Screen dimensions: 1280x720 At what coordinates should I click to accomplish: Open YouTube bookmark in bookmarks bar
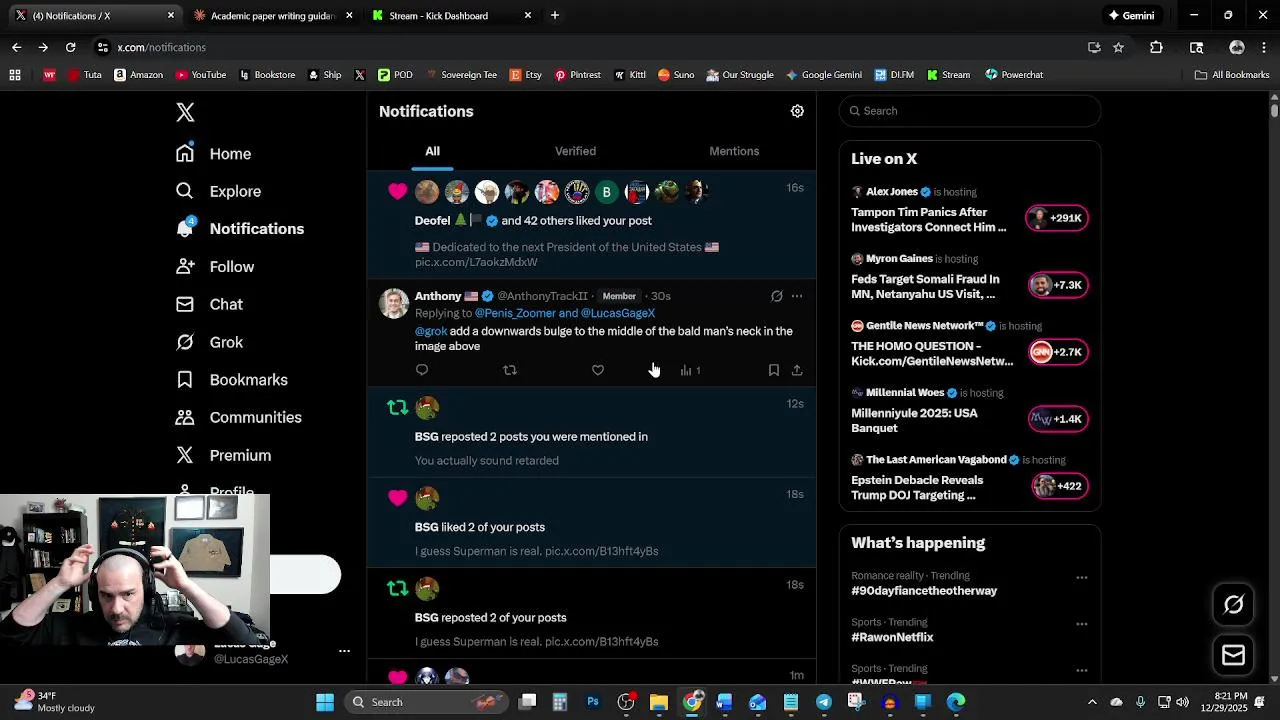[200, 75]
